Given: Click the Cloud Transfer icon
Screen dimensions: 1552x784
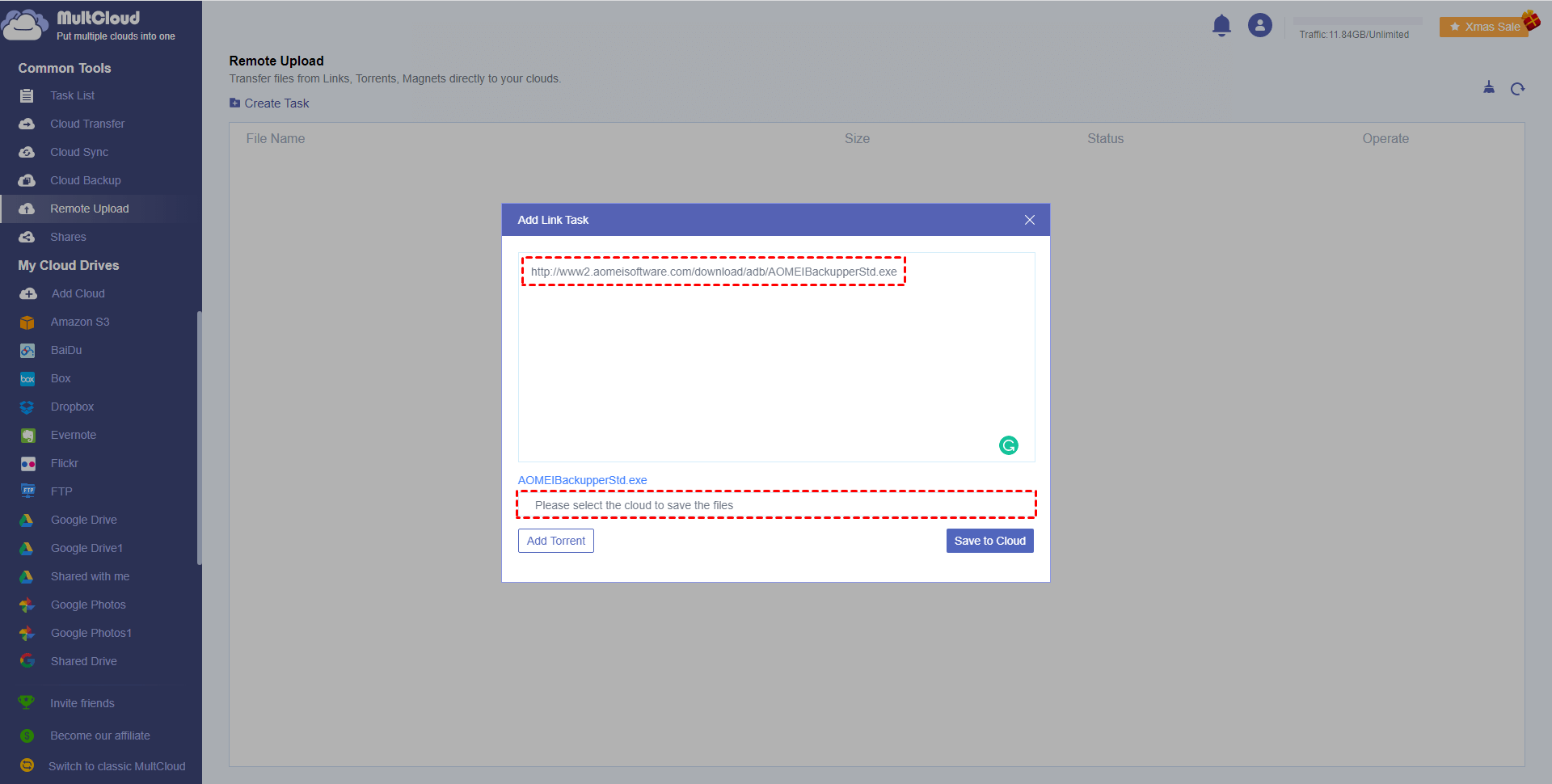Looking at the screenshot, I should (x=27, y=124).
